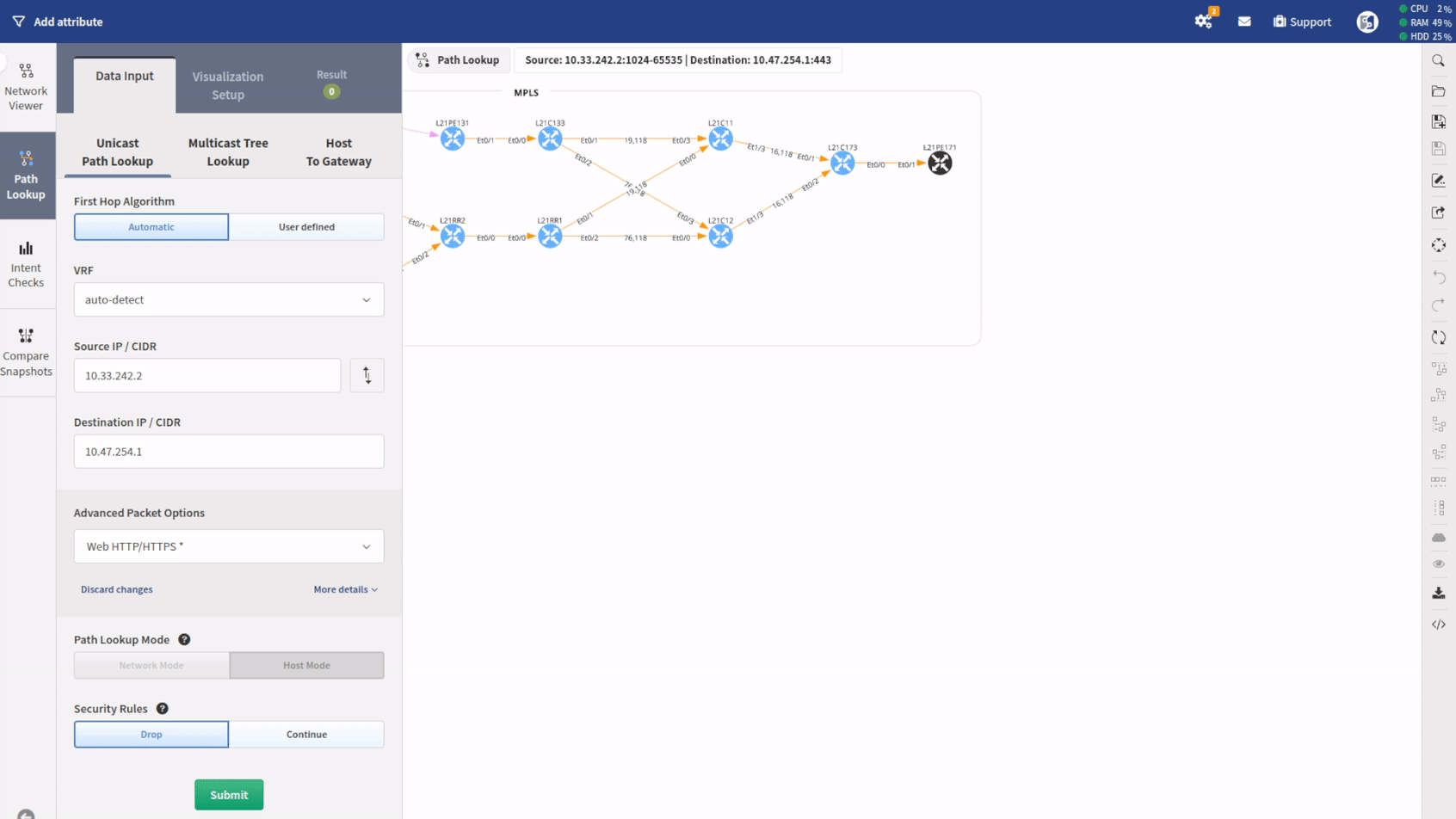The image size is (1456, 819).
Task: Click the Destination IP / CIDR field
Action: click(x=229, y=452)
